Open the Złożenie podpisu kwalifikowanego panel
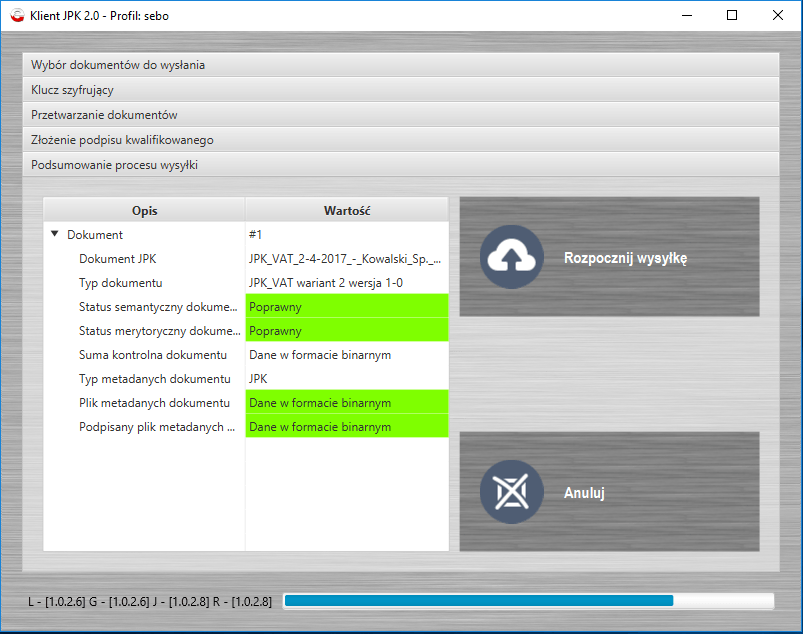Image resolution: width=803 pixels, height=634 pixels. point(400,140)
